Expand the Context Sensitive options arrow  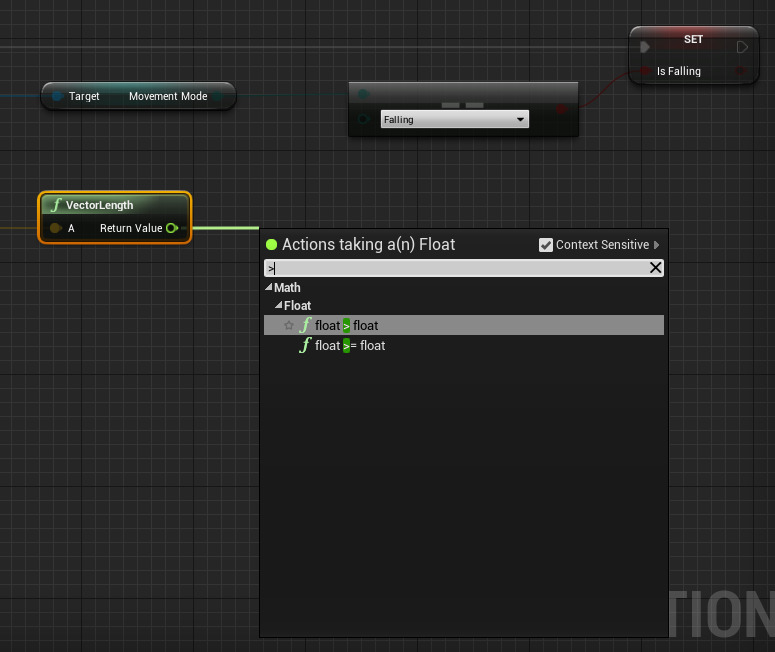pos(656,245)
